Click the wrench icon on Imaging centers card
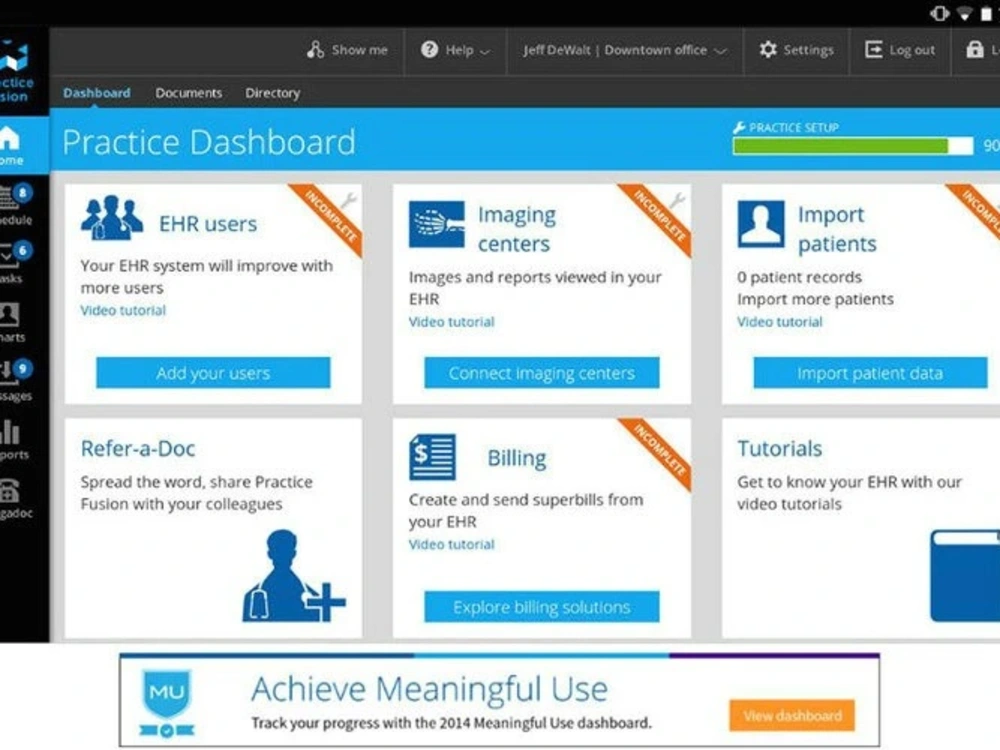 point(677,201)
